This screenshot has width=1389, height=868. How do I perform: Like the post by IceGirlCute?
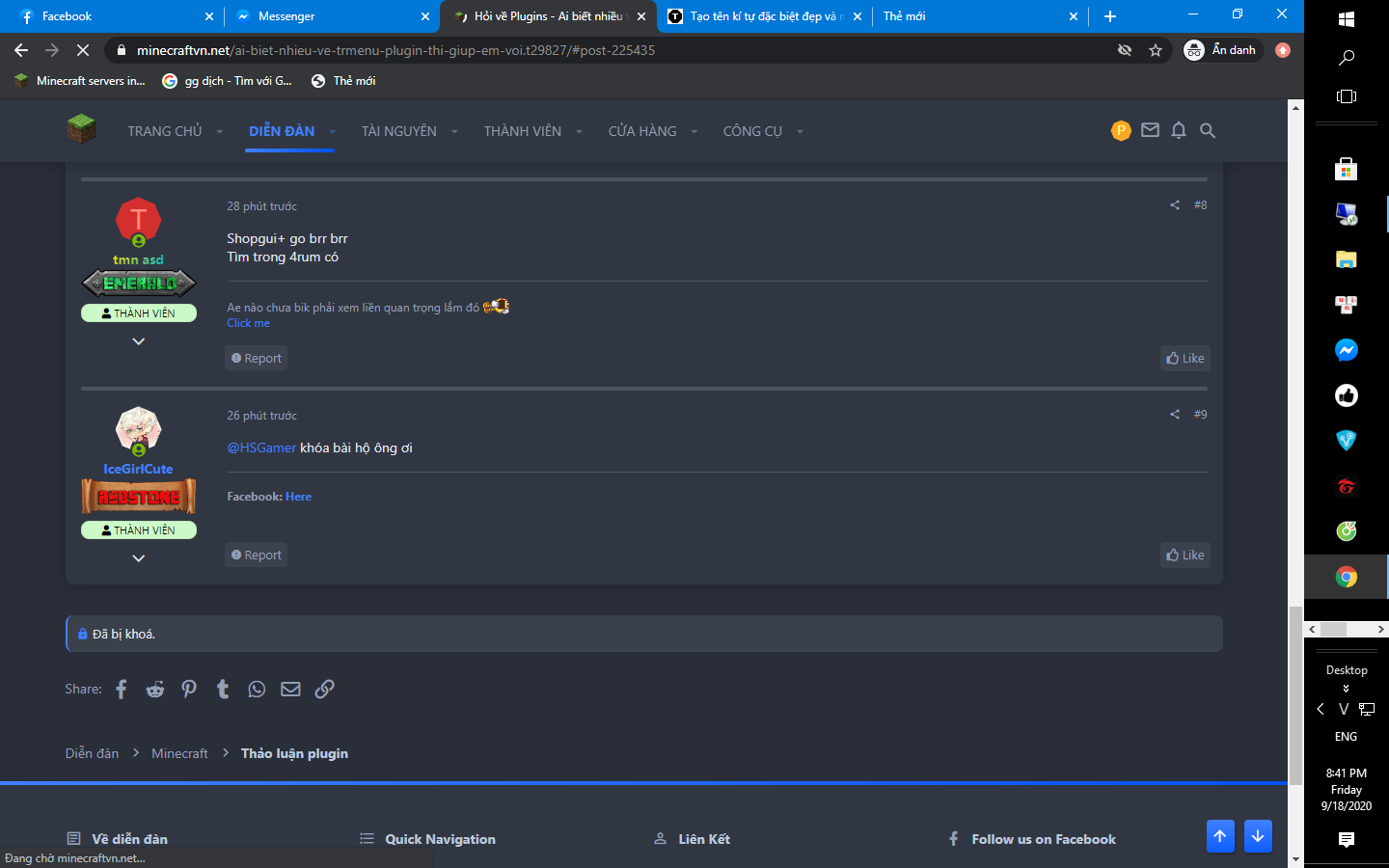[x=1185, y=555]
